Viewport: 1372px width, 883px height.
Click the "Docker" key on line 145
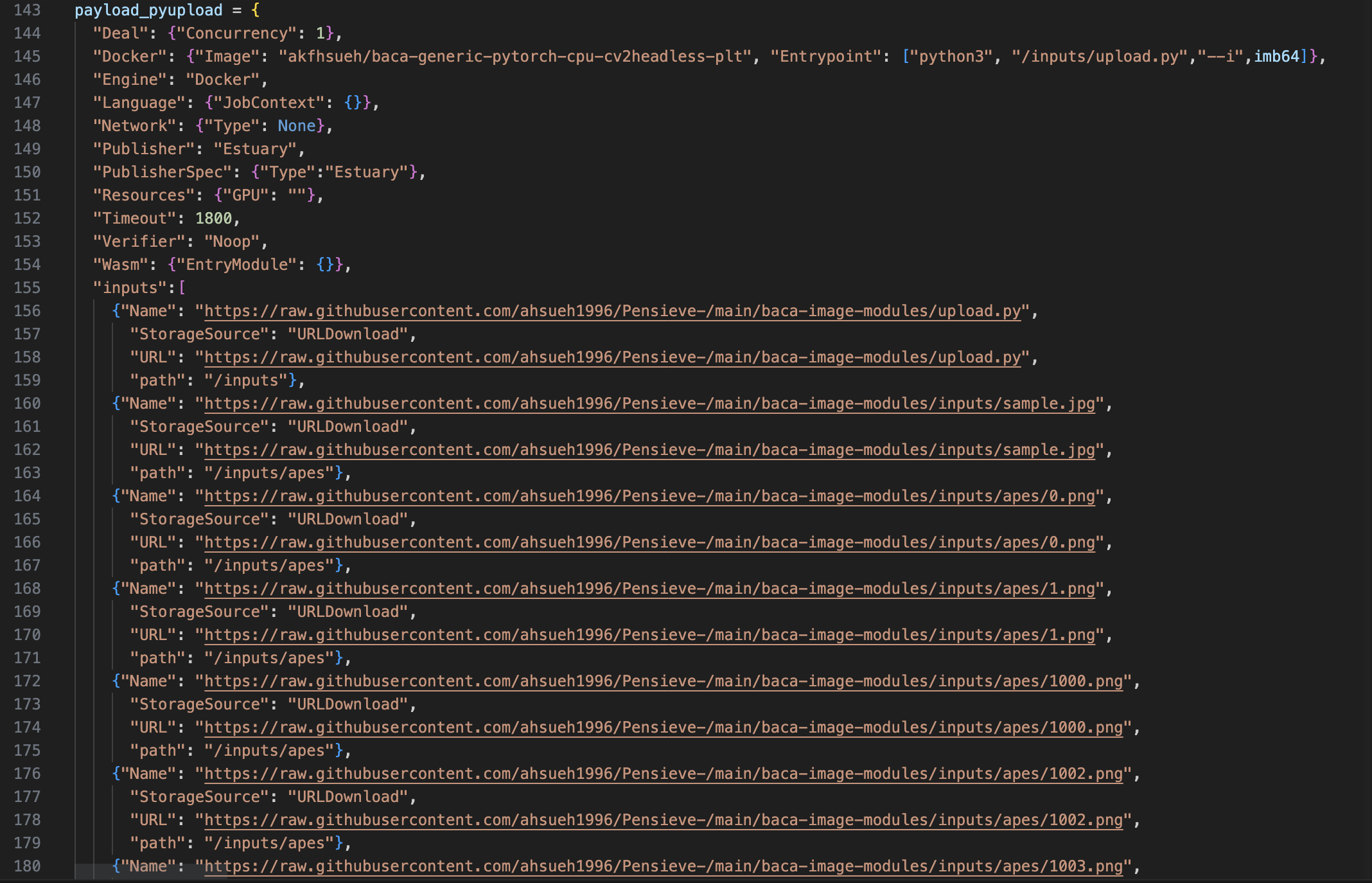tap(130, 57)
